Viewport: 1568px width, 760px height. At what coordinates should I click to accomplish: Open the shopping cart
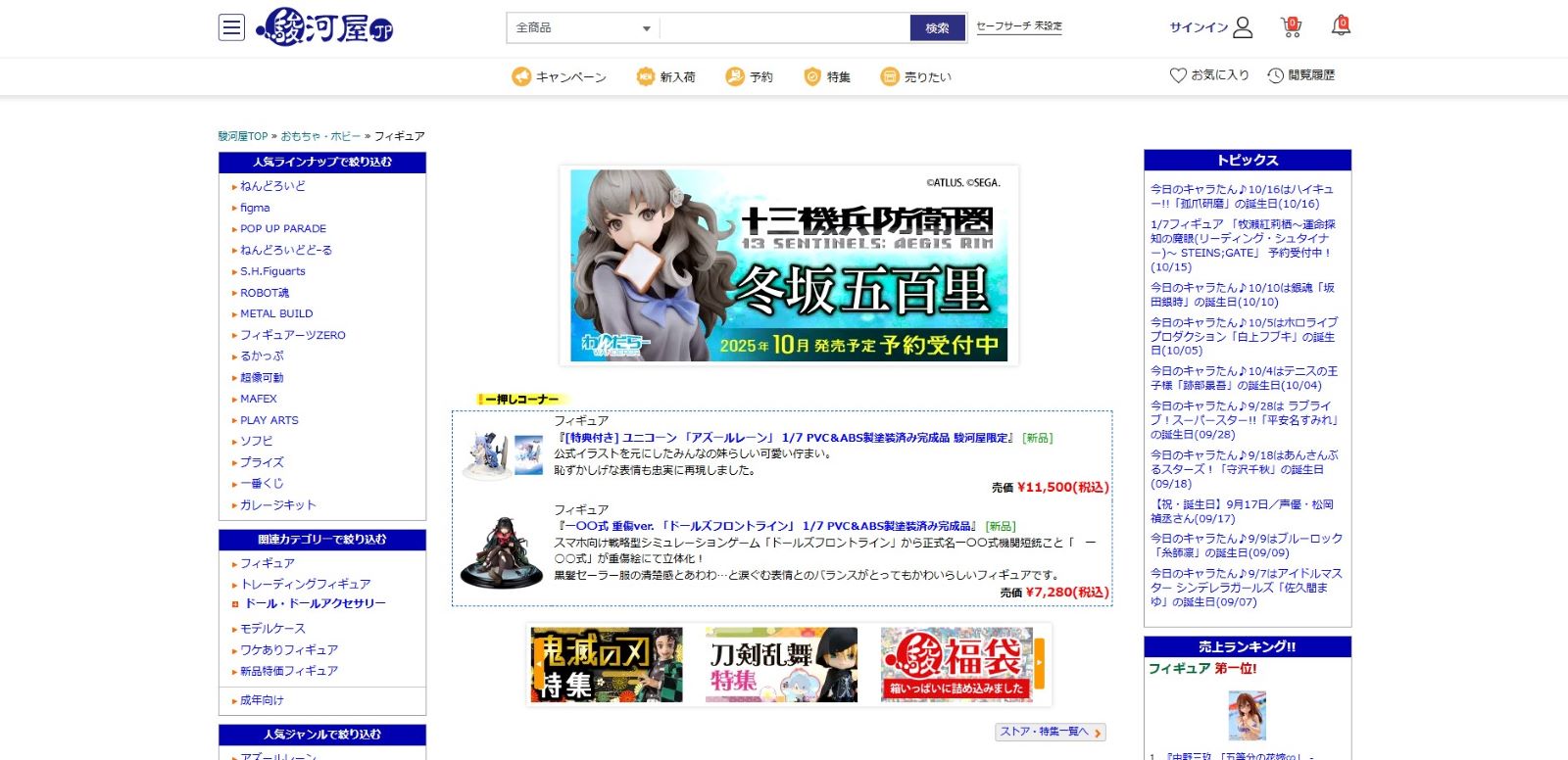point(1291,27)
